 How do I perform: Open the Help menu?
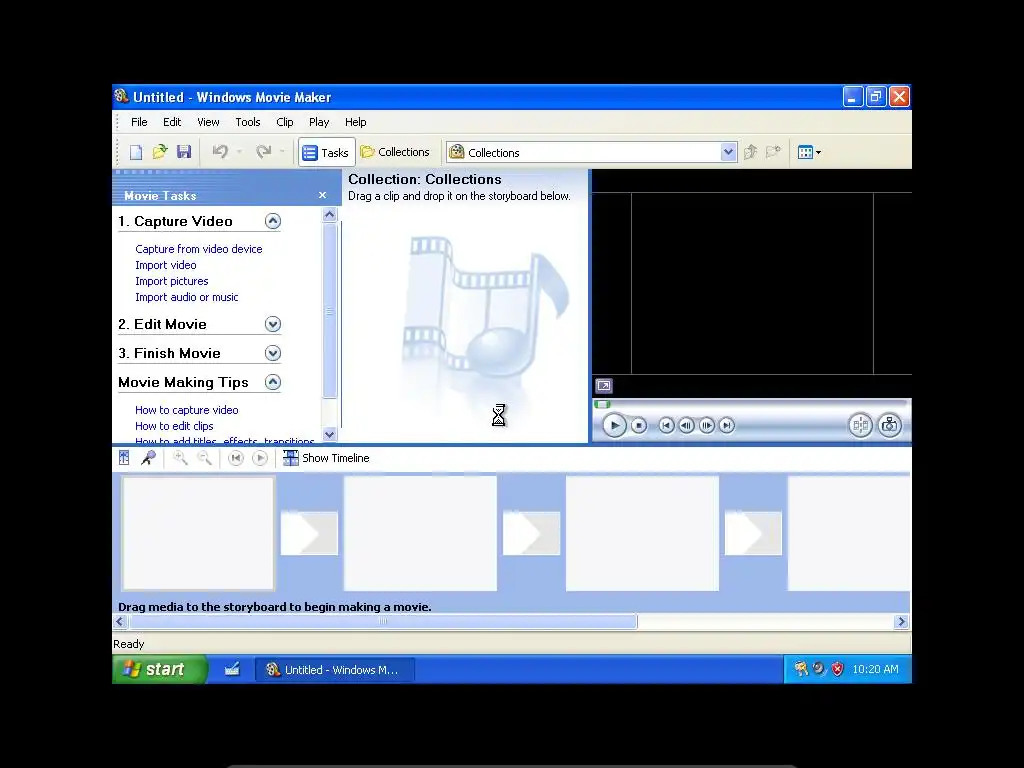[x=355, y=122]
